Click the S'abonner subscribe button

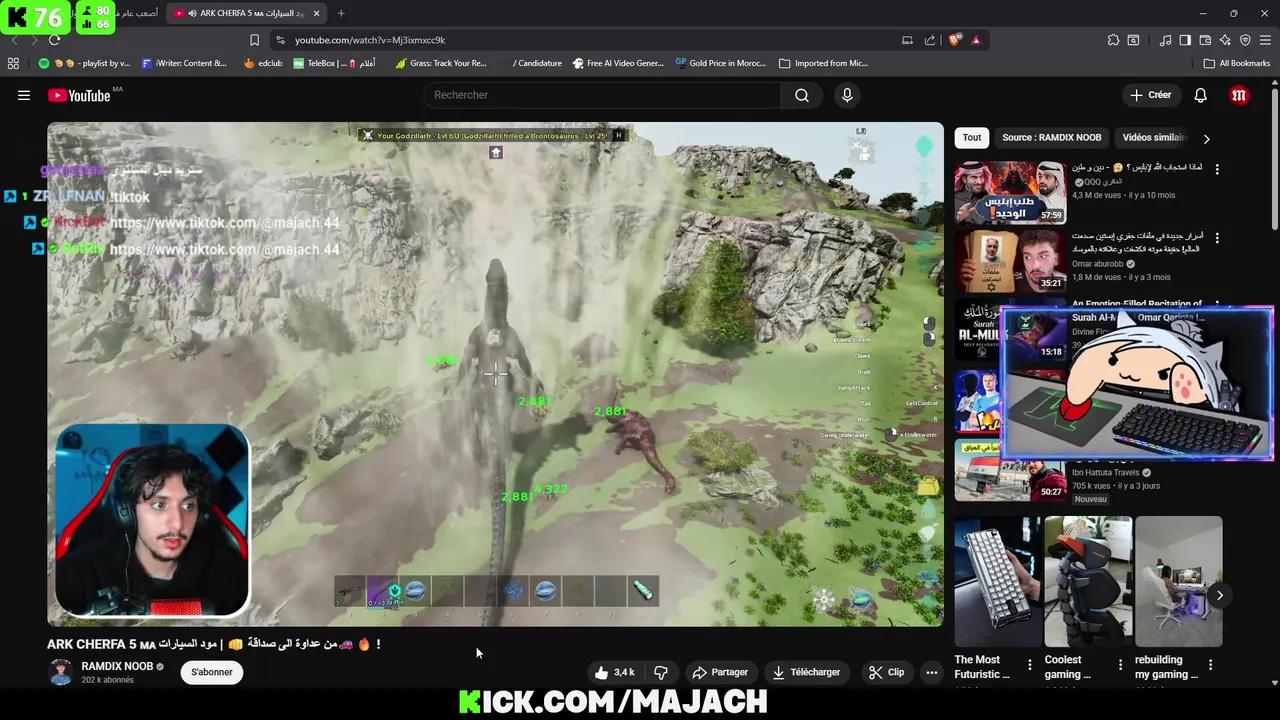click(212, 672)
